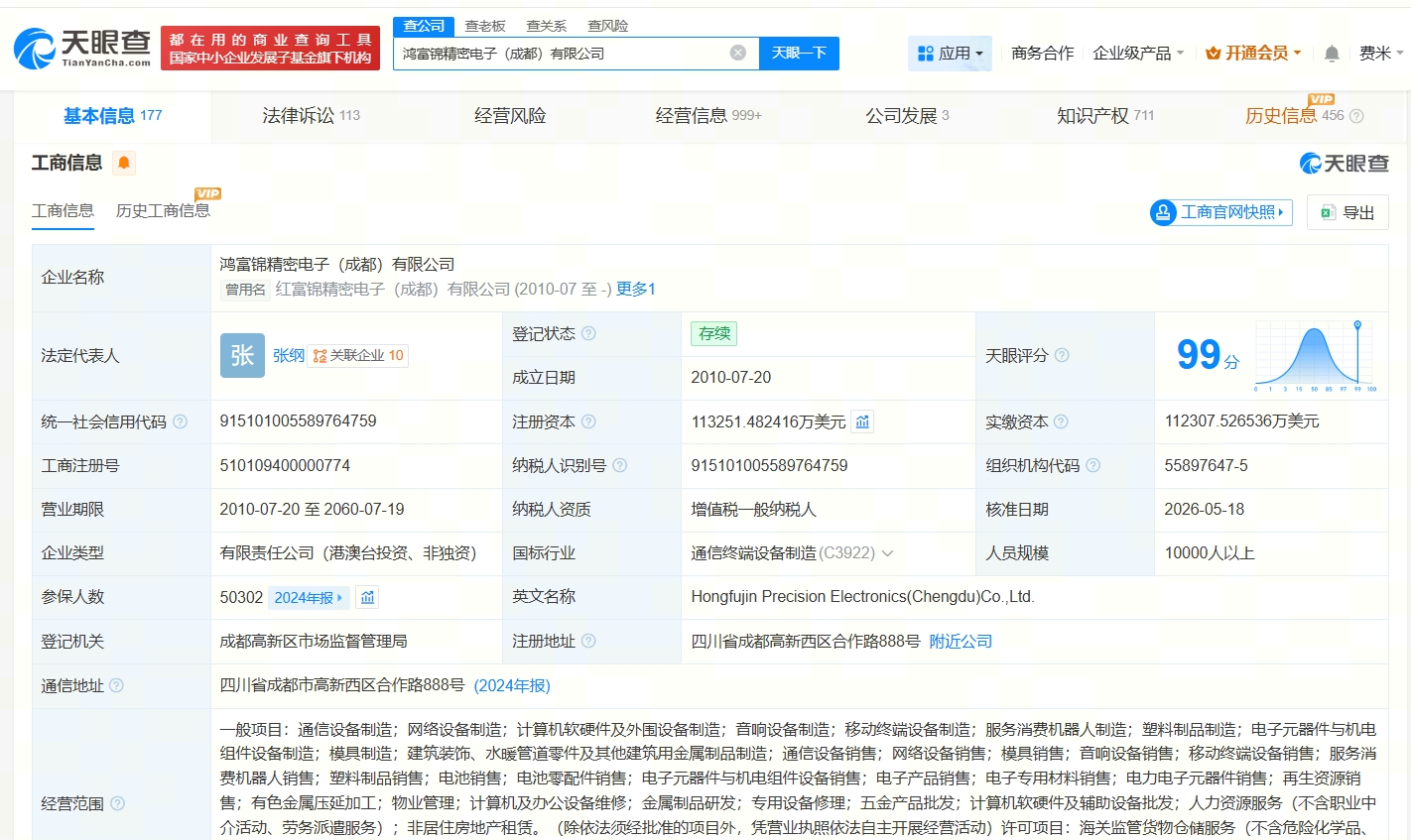Viewport: 1411px width, 840px height.
Task: Select the 登记机关 value 成都高新区市场监督管理局
Action: pyautogui.click(x=314, y=641)
